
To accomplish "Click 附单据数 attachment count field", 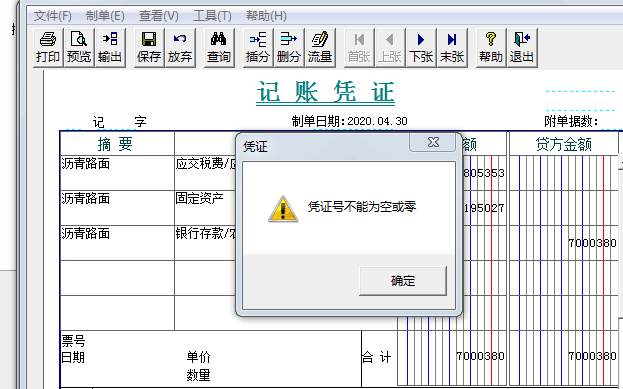I will (x=571, y=121).
